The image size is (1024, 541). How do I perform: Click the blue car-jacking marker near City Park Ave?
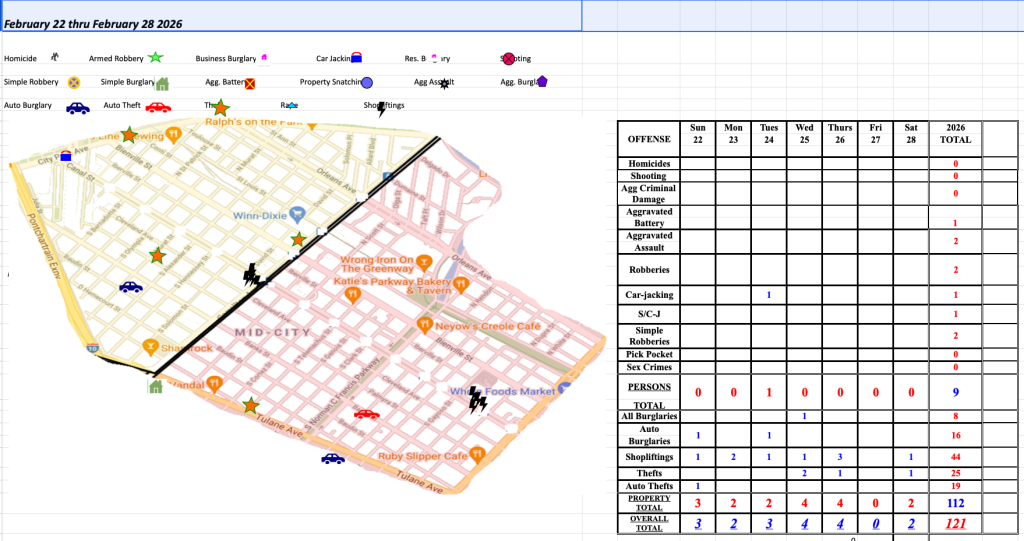(x=66, y=155)
